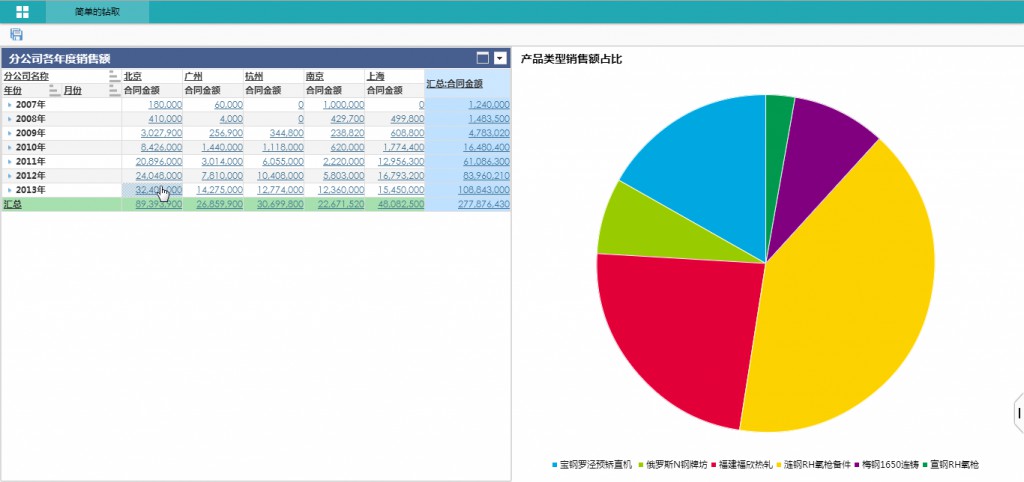This screenshot has height=482, width=1024.
Task: Open the pivot table panel dropdown menu
Action: (500, 58)
